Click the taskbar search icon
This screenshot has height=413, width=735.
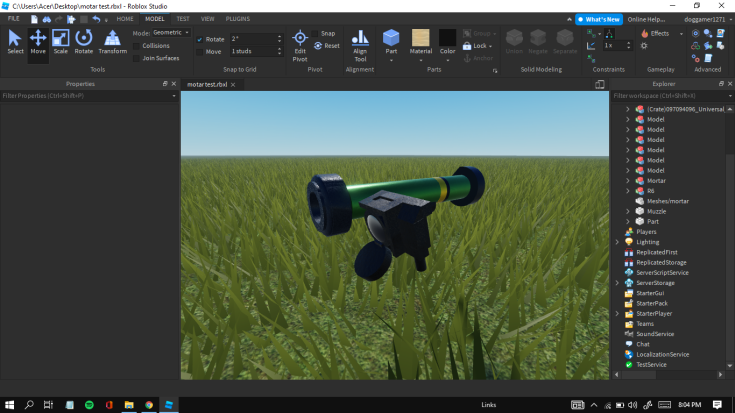pos(29,405)
